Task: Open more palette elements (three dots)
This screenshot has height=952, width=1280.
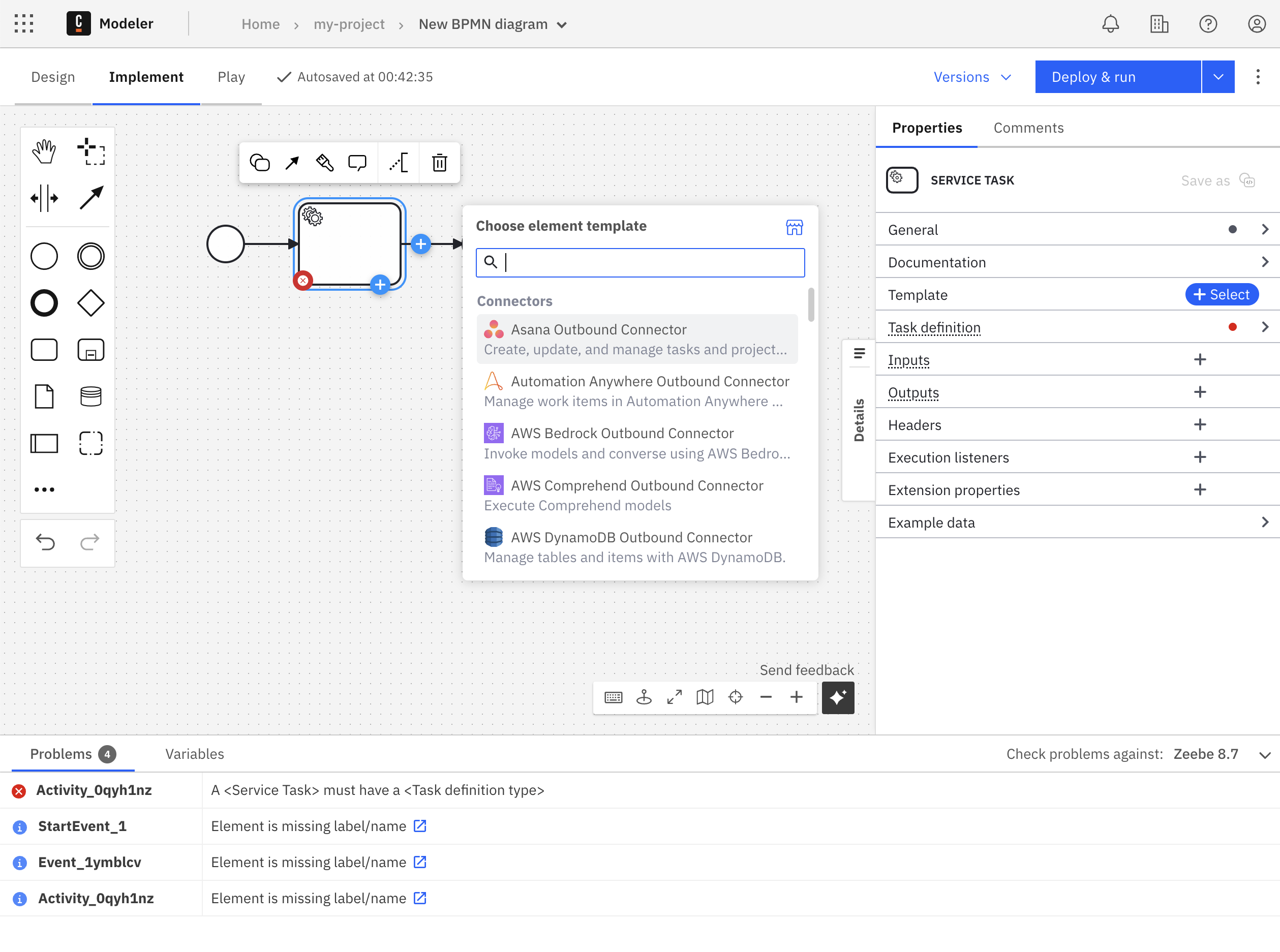Action: 44,489
